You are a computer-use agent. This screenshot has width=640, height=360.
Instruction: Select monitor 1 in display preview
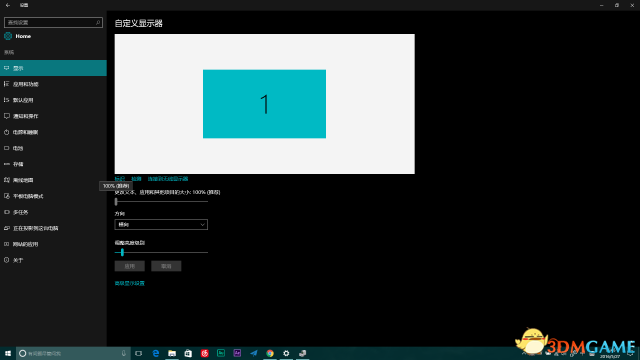point(264,104)
